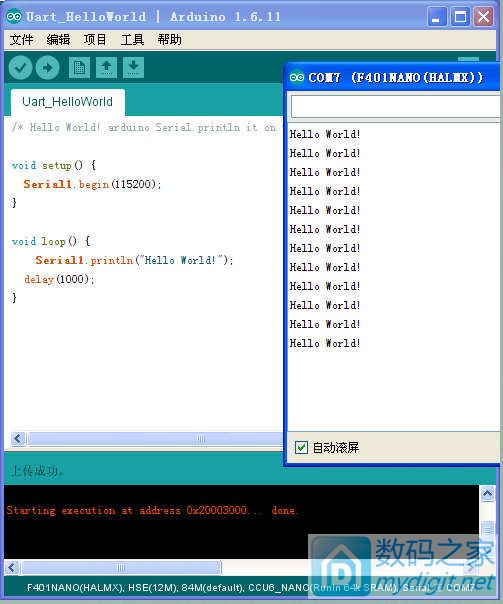Image resolution: width=503 pixels, height=604 pixels.
Task: Click the 上传成功 status message
Action: (x=37, y=470)
